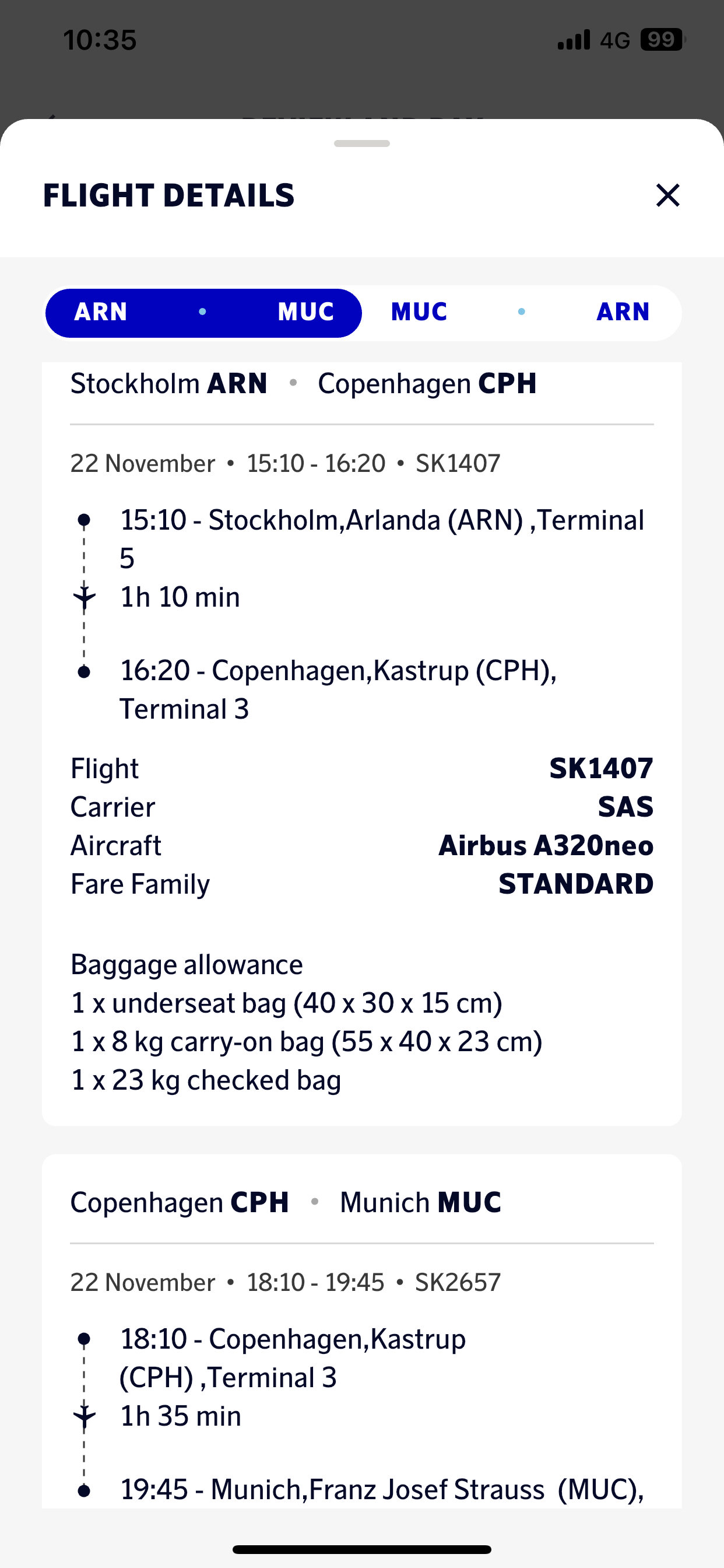The height and width of the screenshot is (1568, 724).
Task: Tap the Copenhagen CPH to Munich MUC header
Action: (x=285, y=1202)
